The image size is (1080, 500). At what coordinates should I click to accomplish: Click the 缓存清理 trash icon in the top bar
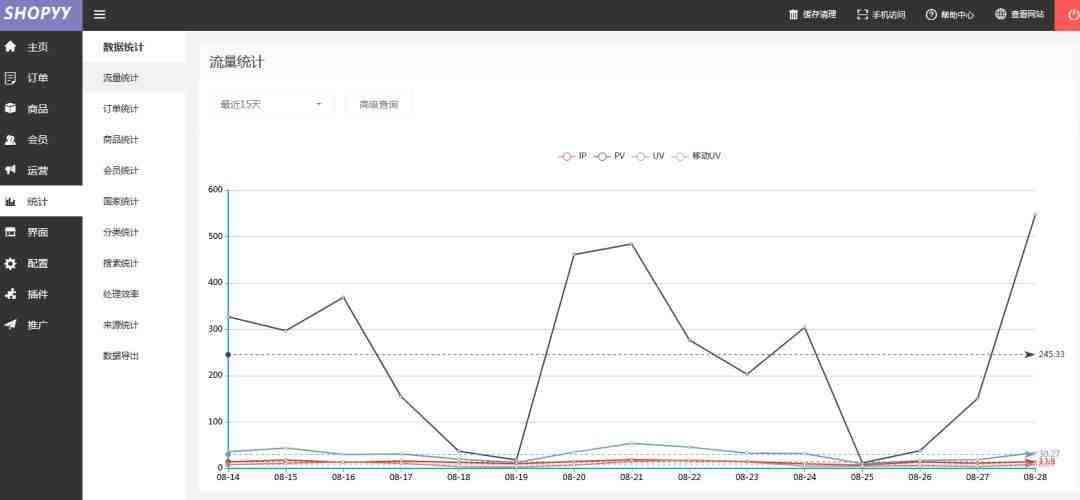click(x=793, y=14)
